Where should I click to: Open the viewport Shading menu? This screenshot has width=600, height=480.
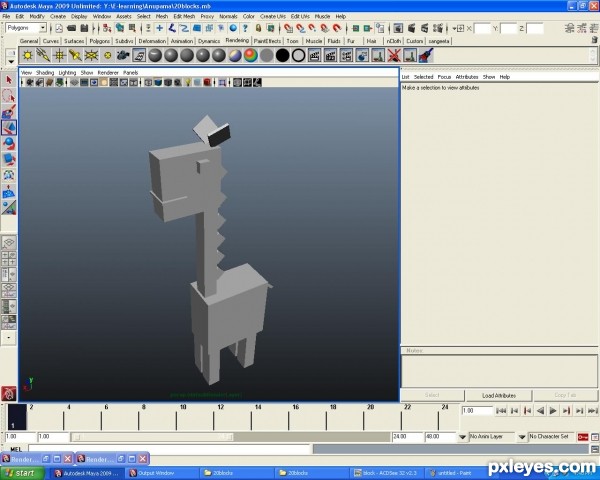(x=45, y=72)
